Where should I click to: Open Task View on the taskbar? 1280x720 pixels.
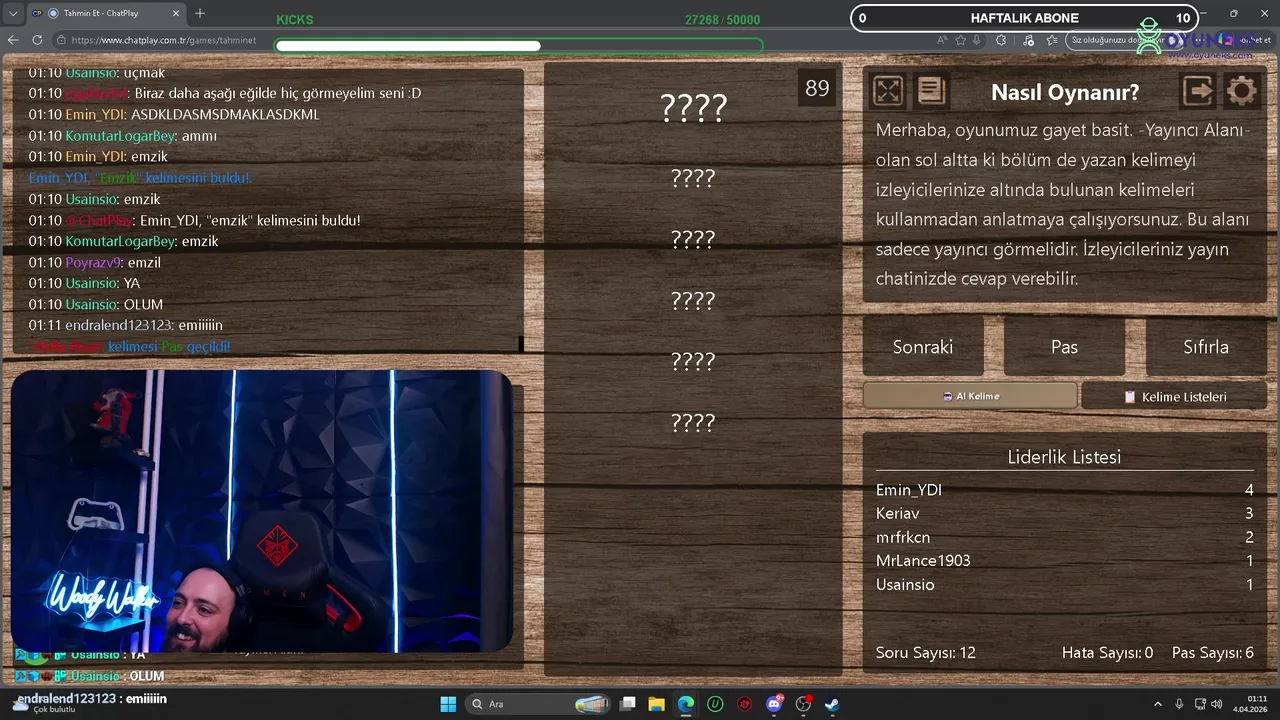tap(628, 704)
